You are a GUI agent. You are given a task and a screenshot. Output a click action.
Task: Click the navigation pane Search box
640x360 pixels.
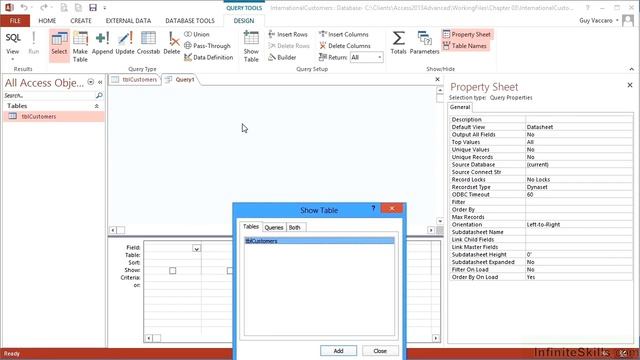[x=49, y=96]
